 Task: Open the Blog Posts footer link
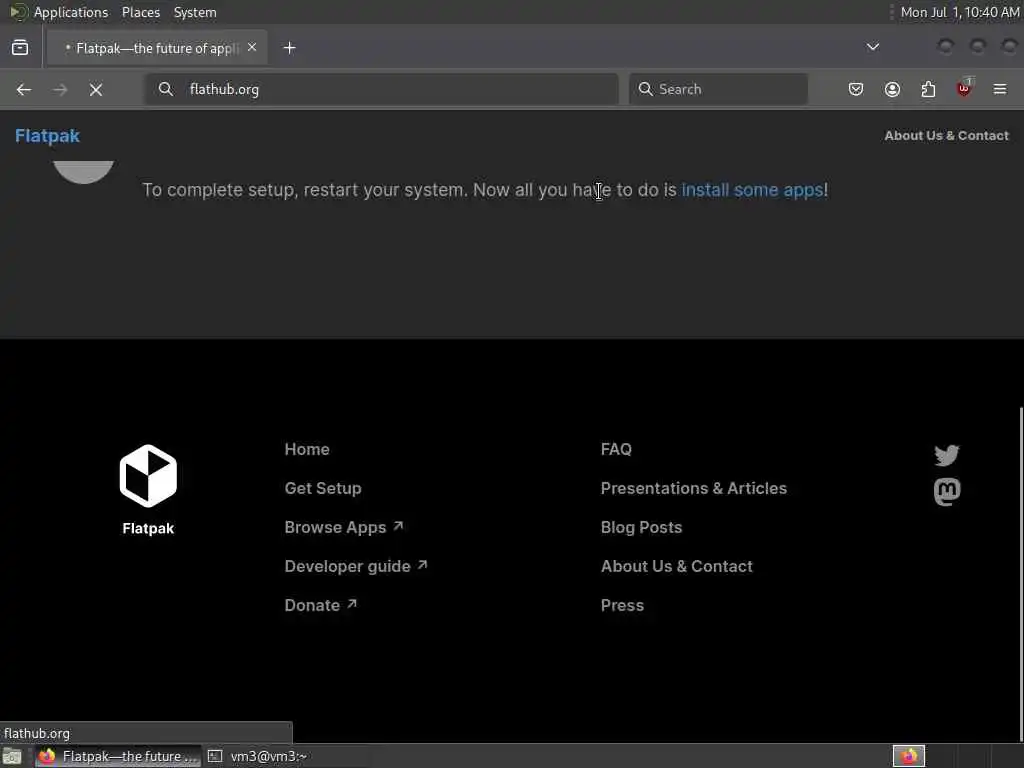point(641,527)
